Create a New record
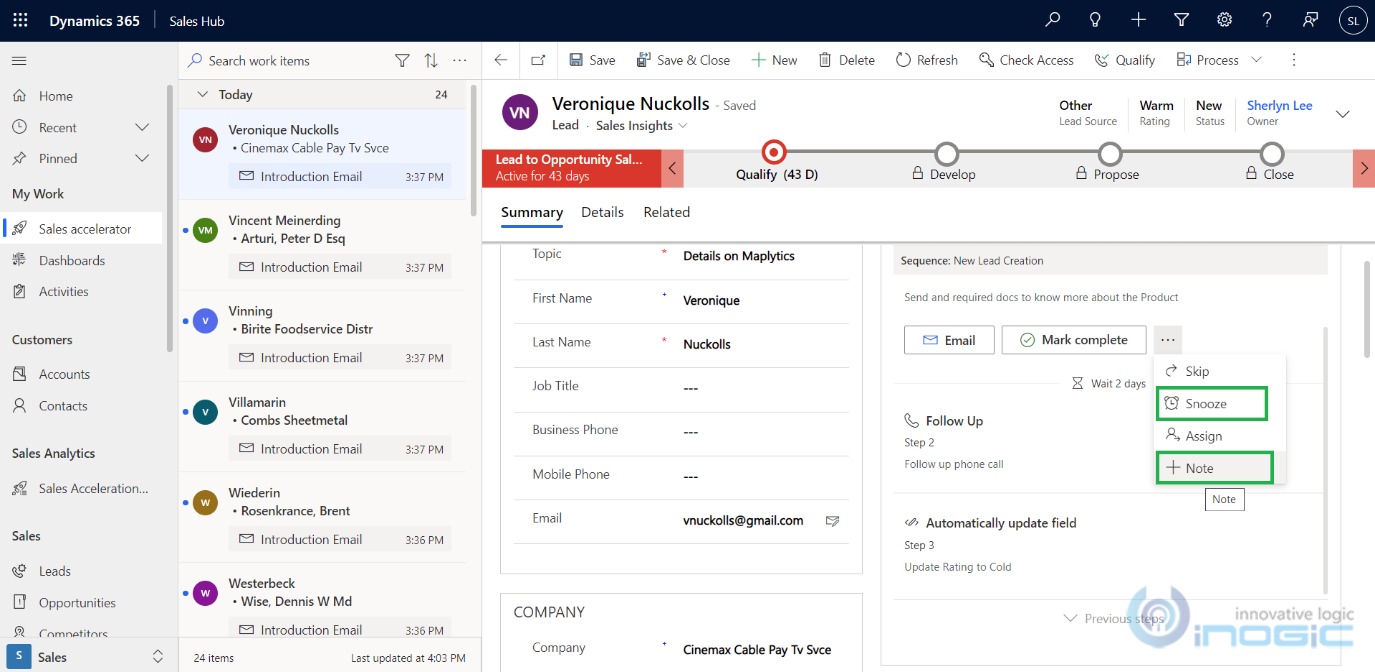 [x=775, y=60]
